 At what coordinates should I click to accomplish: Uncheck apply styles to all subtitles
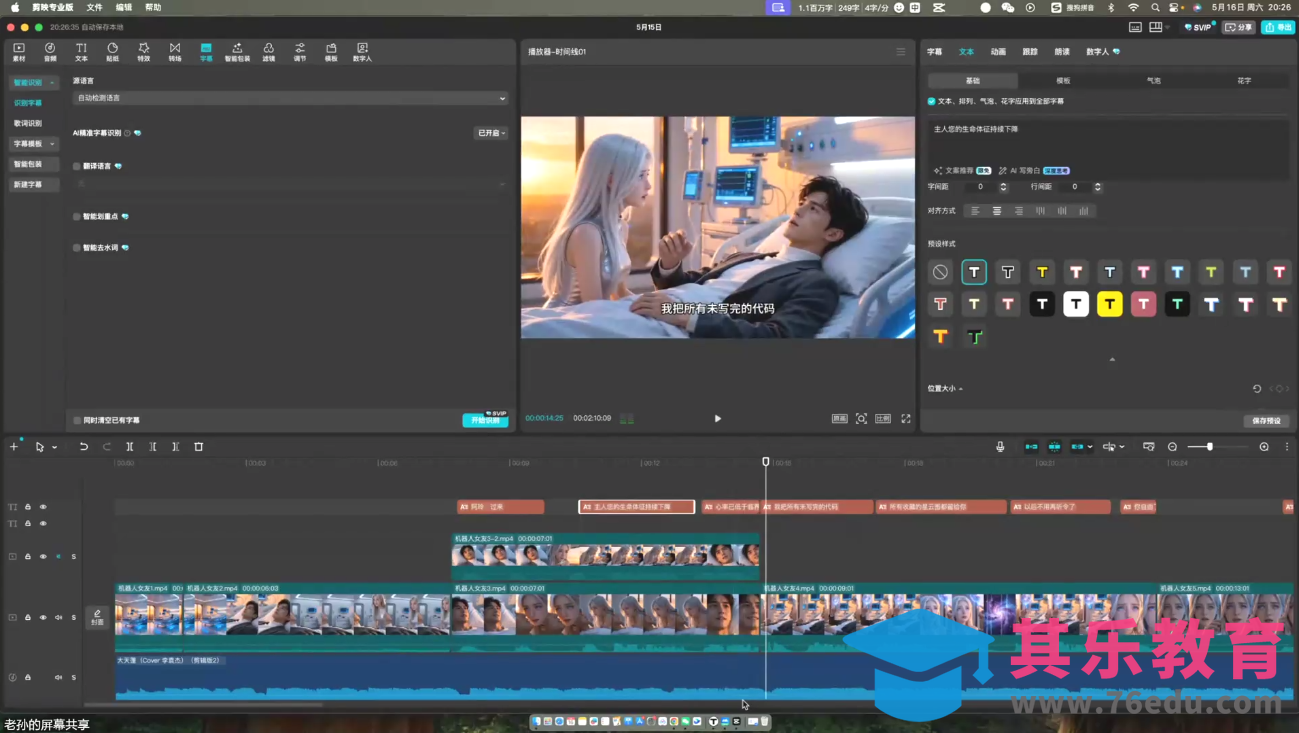[932, 101]
